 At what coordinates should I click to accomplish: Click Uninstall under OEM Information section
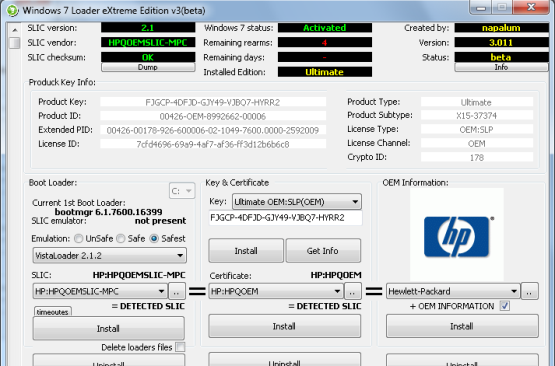pos(462,360)
